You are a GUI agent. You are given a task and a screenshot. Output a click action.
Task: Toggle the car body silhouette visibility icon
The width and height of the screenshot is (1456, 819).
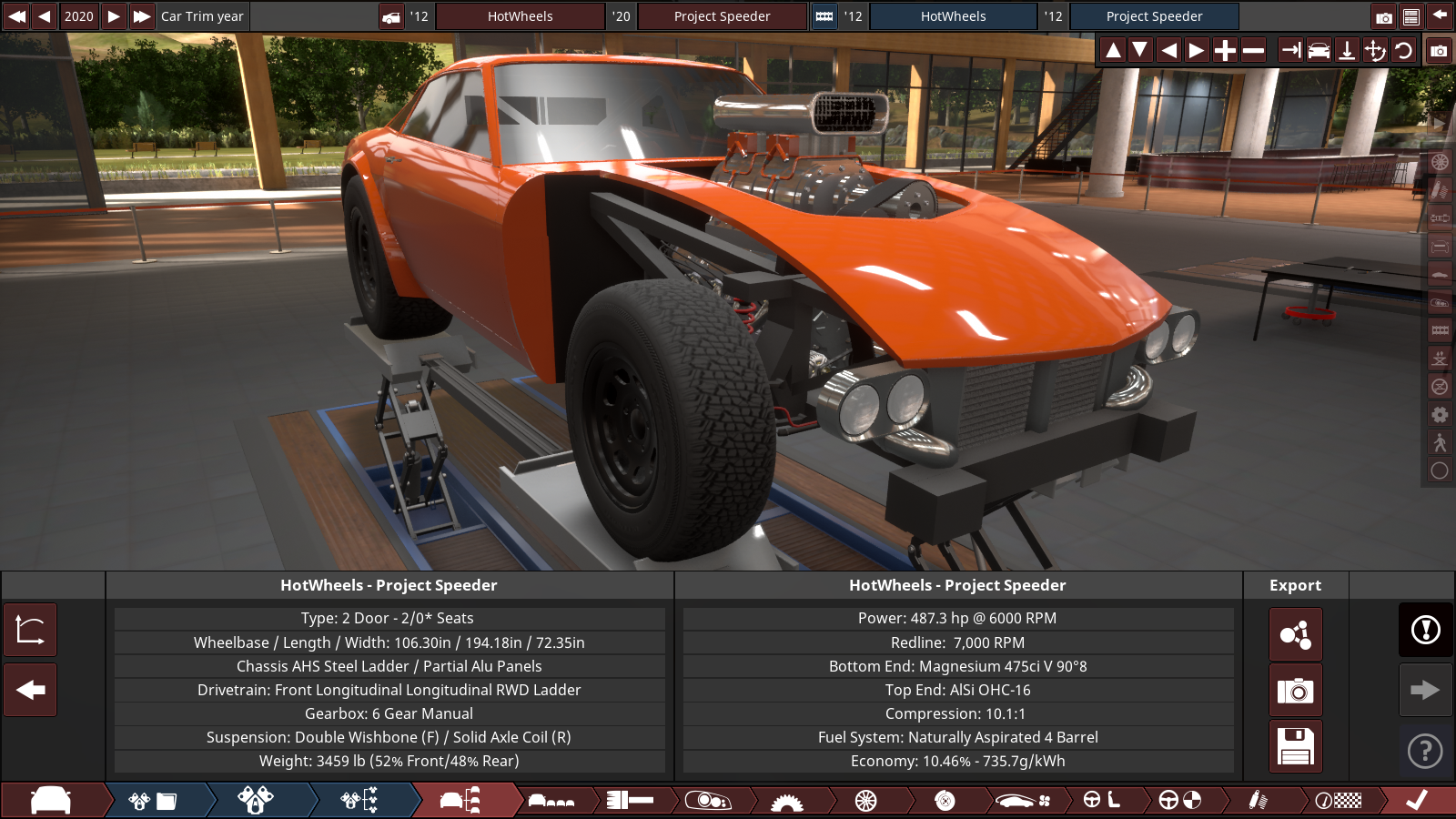(1440, 274)
